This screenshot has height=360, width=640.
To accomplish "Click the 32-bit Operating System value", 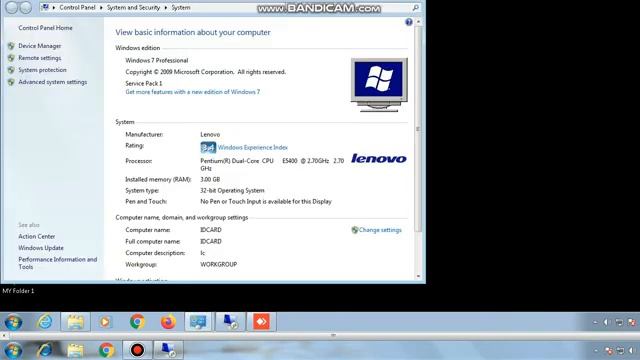I will (232, 190).
